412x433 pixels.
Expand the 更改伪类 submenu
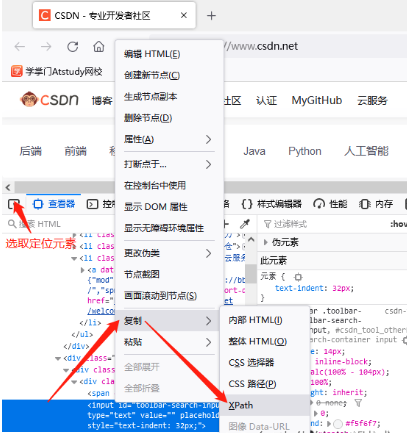click(x=168, y=253)
